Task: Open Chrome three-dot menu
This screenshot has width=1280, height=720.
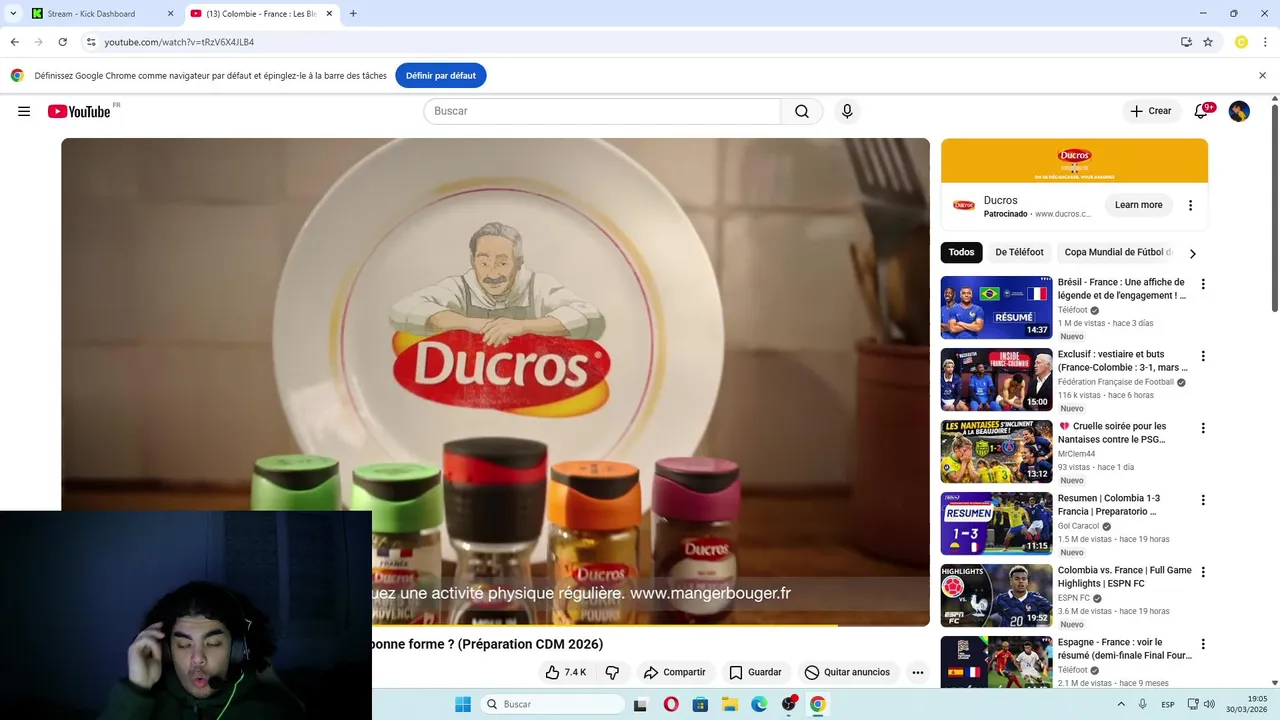Action: [1265, 42]
